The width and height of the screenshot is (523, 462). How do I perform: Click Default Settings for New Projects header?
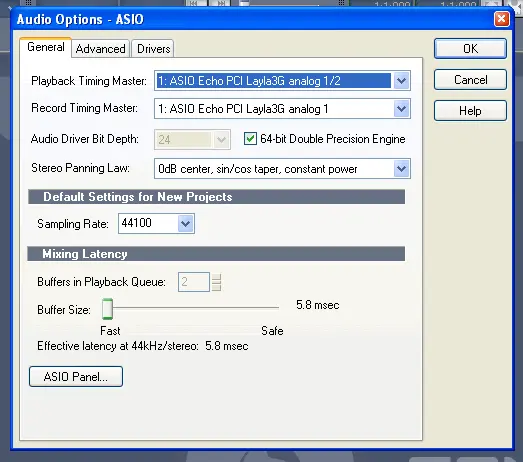tap(216, 197)
